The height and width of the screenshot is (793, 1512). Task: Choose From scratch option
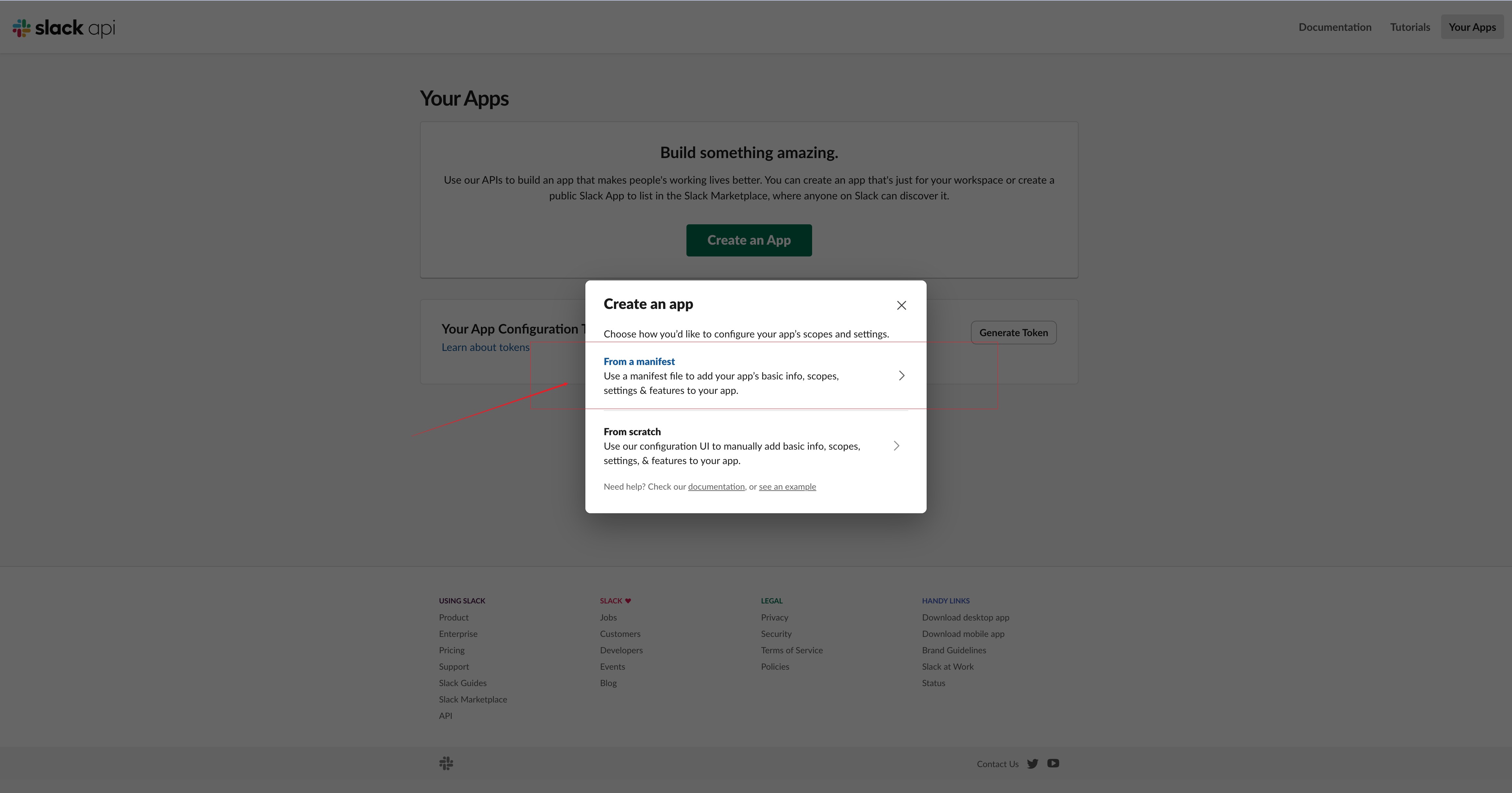[x=755, y=446]
